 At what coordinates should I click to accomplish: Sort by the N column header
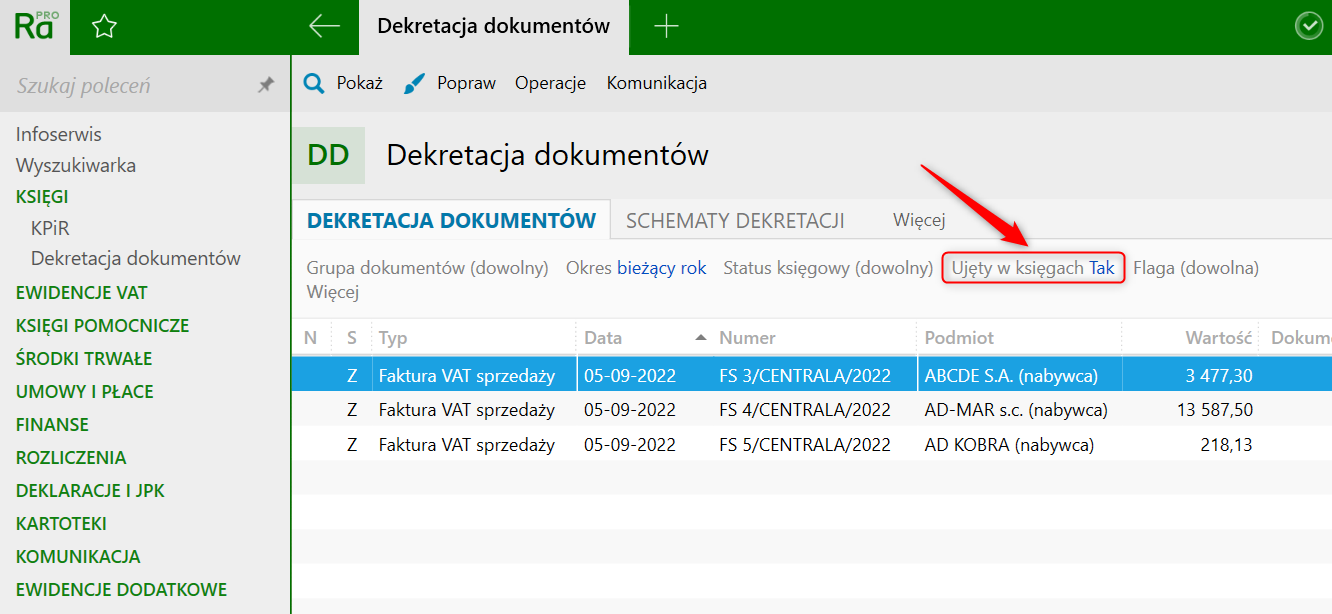pos(310,338)
